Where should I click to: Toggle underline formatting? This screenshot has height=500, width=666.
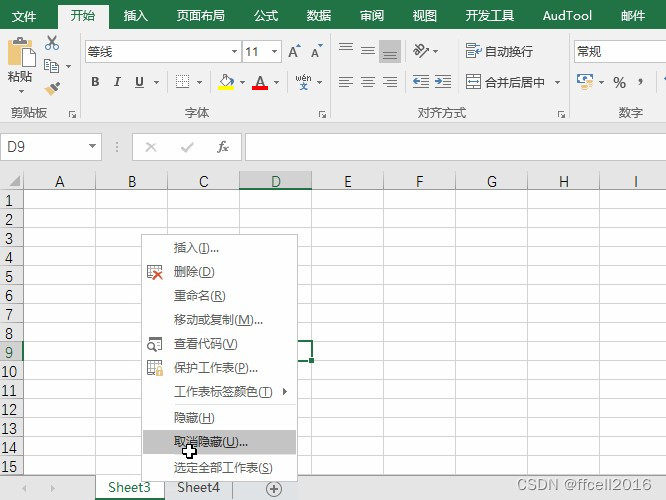click(139, 82)
